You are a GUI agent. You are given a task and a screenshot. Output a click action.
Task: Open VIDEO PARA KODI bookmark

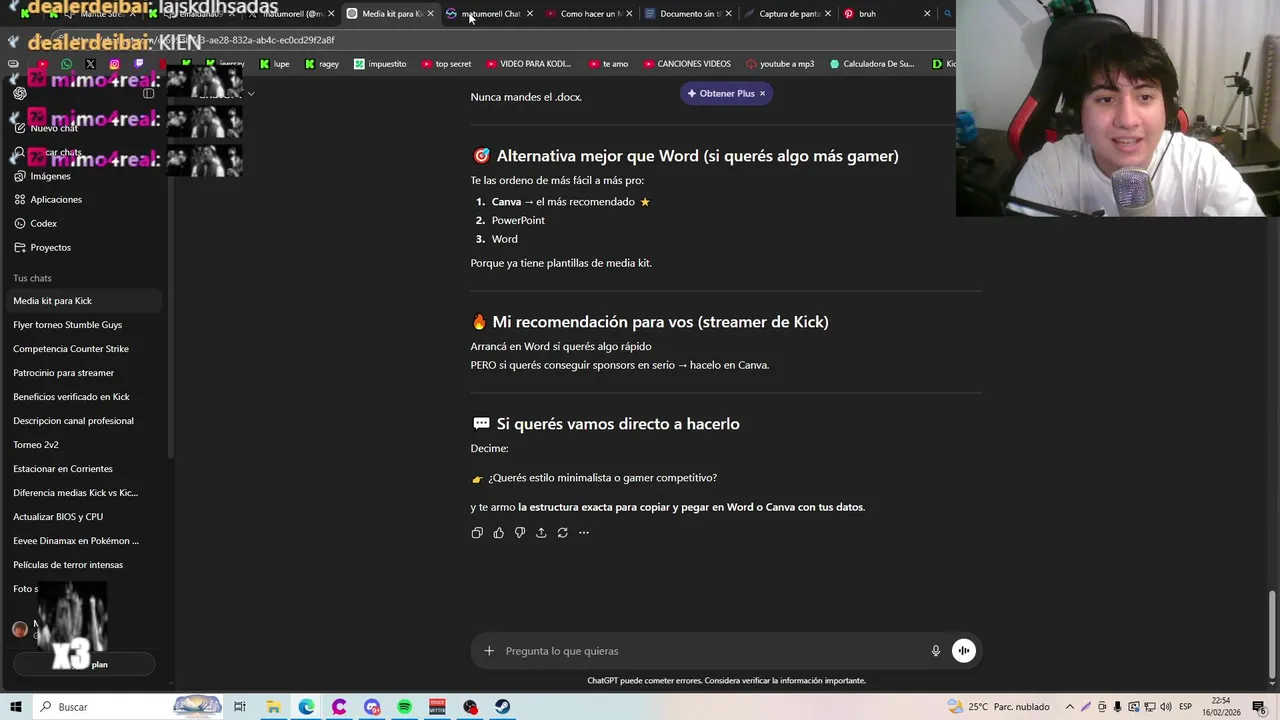[528, 64]
